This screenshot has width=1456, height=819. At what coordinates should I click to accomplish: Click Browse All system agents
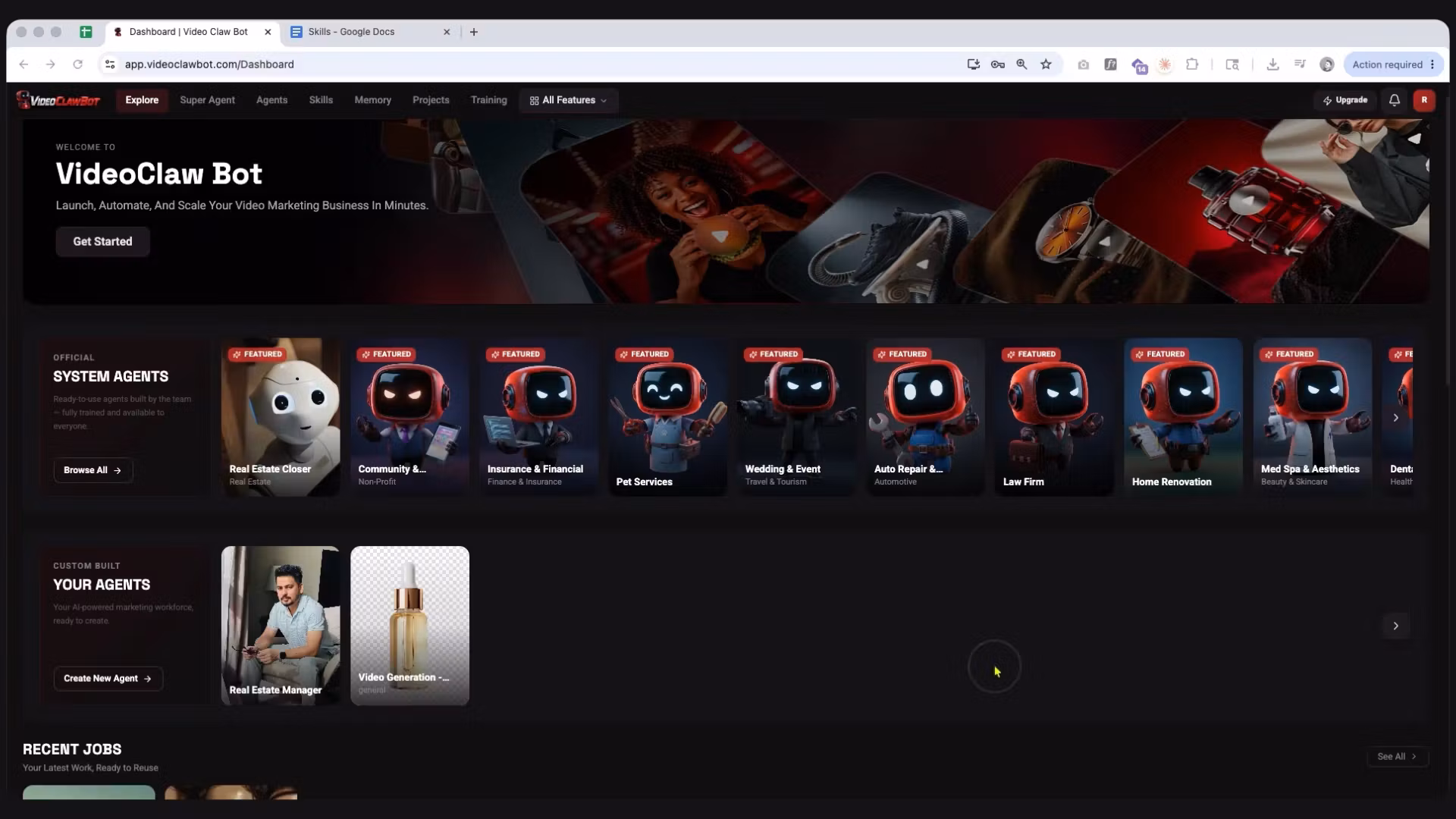pos(93,470)
